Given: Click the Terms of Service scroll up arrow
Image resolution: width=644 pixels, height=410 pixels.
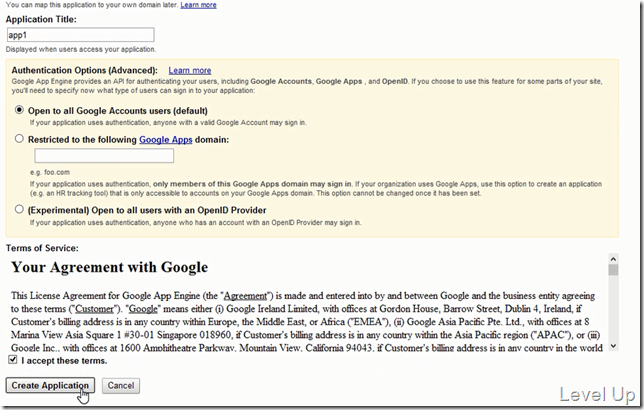Looking at the screenshot, I should tap(613, 259).
